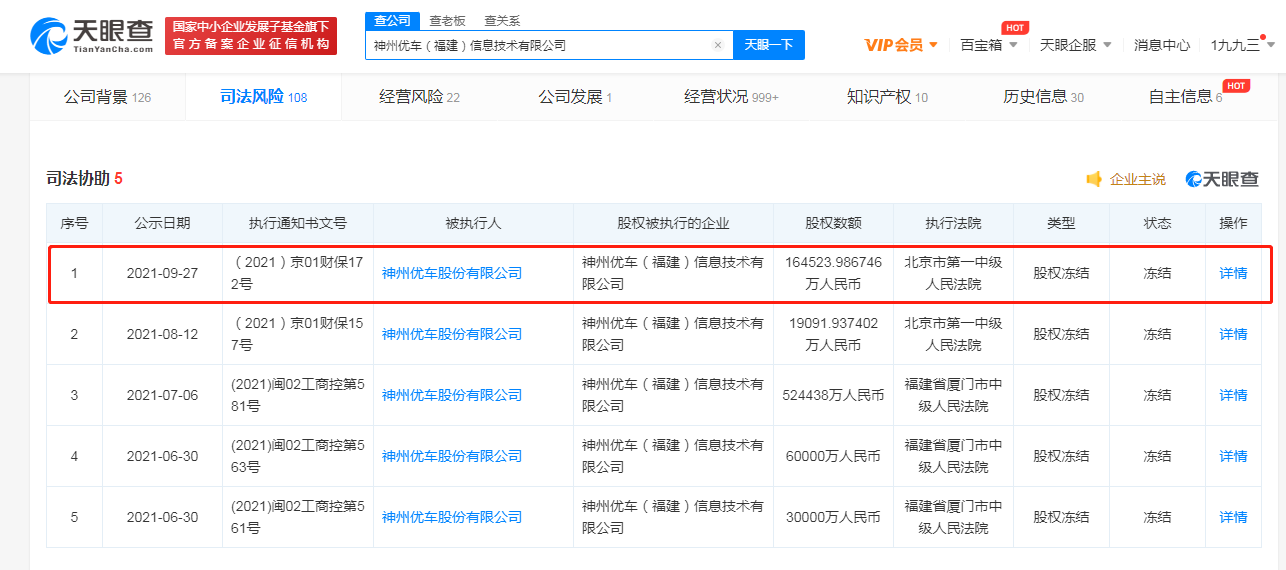Screen dimensions: 1286x570
Task: Open 消息中心 message center
Action: (x=1161, y=45)
